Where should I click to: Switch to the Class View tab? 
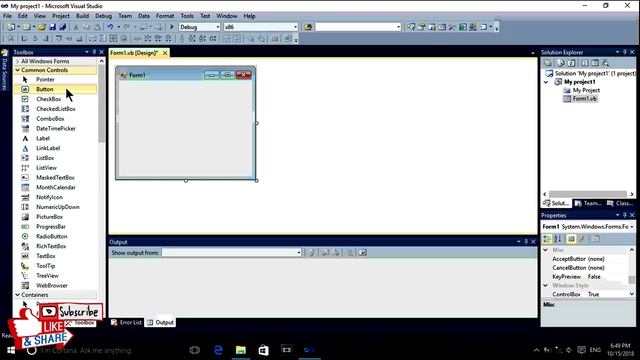(x=620, y=203)
